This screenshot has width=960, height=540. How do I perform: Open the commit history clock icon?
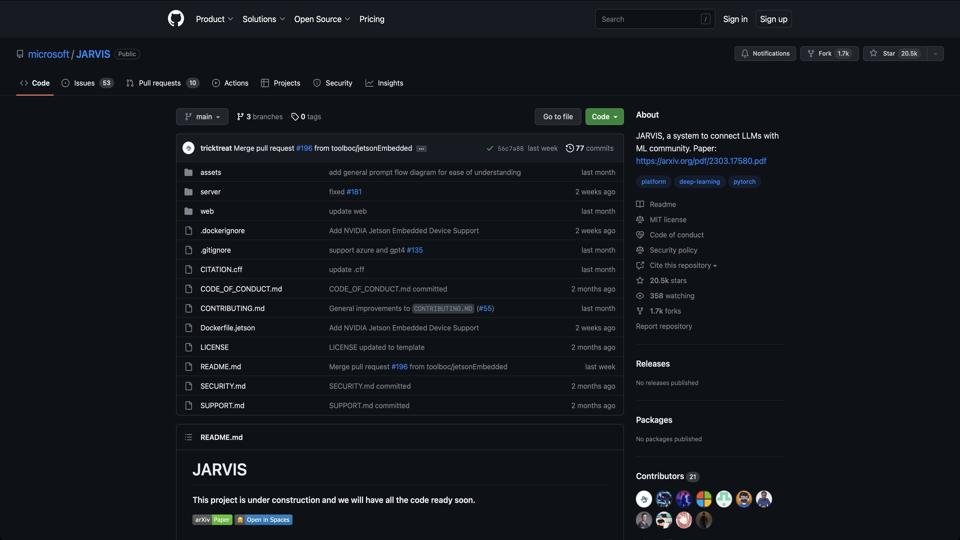[x=570, y=148]
